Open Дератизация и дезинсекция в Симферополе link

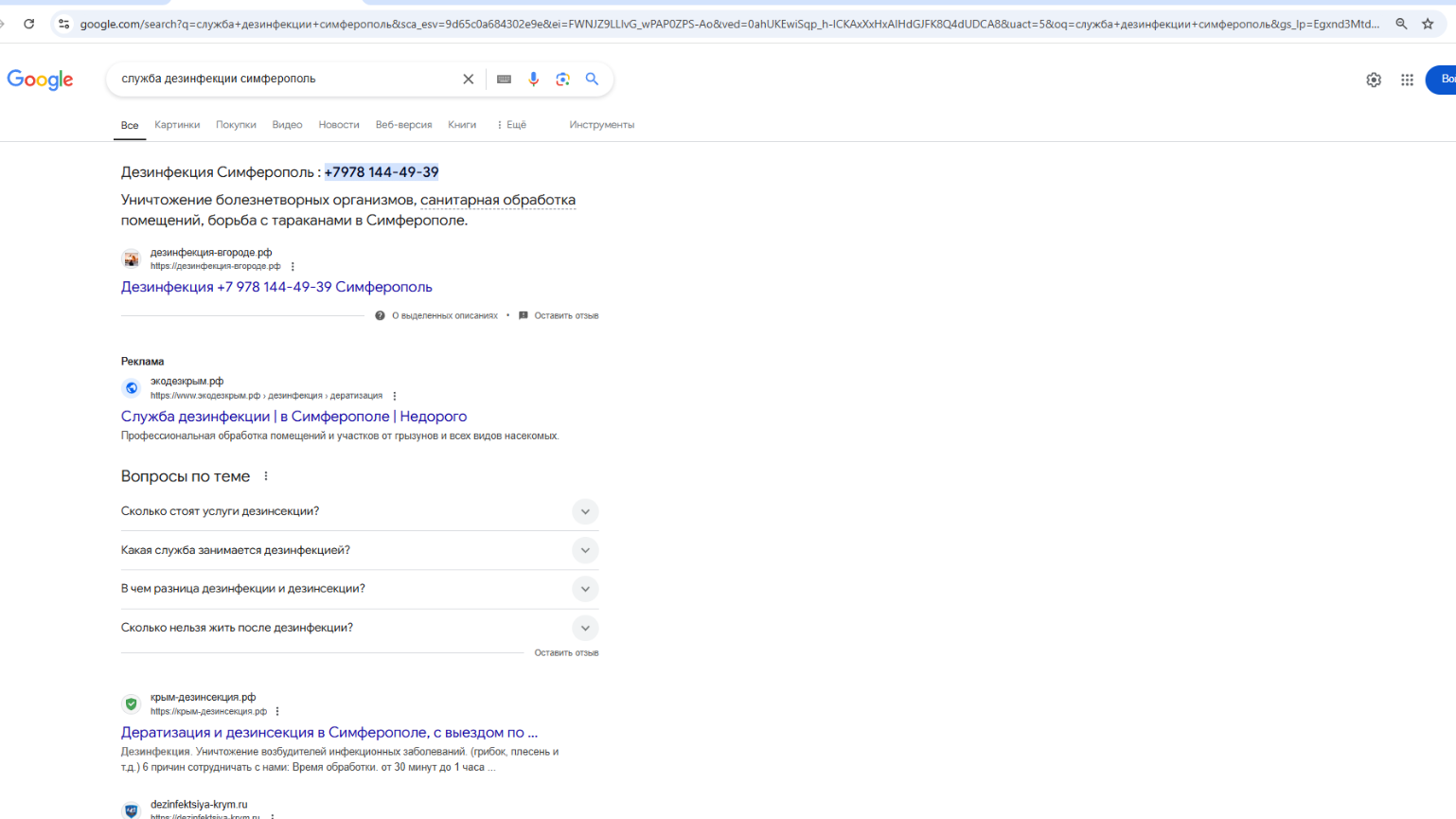pos(329,733)
